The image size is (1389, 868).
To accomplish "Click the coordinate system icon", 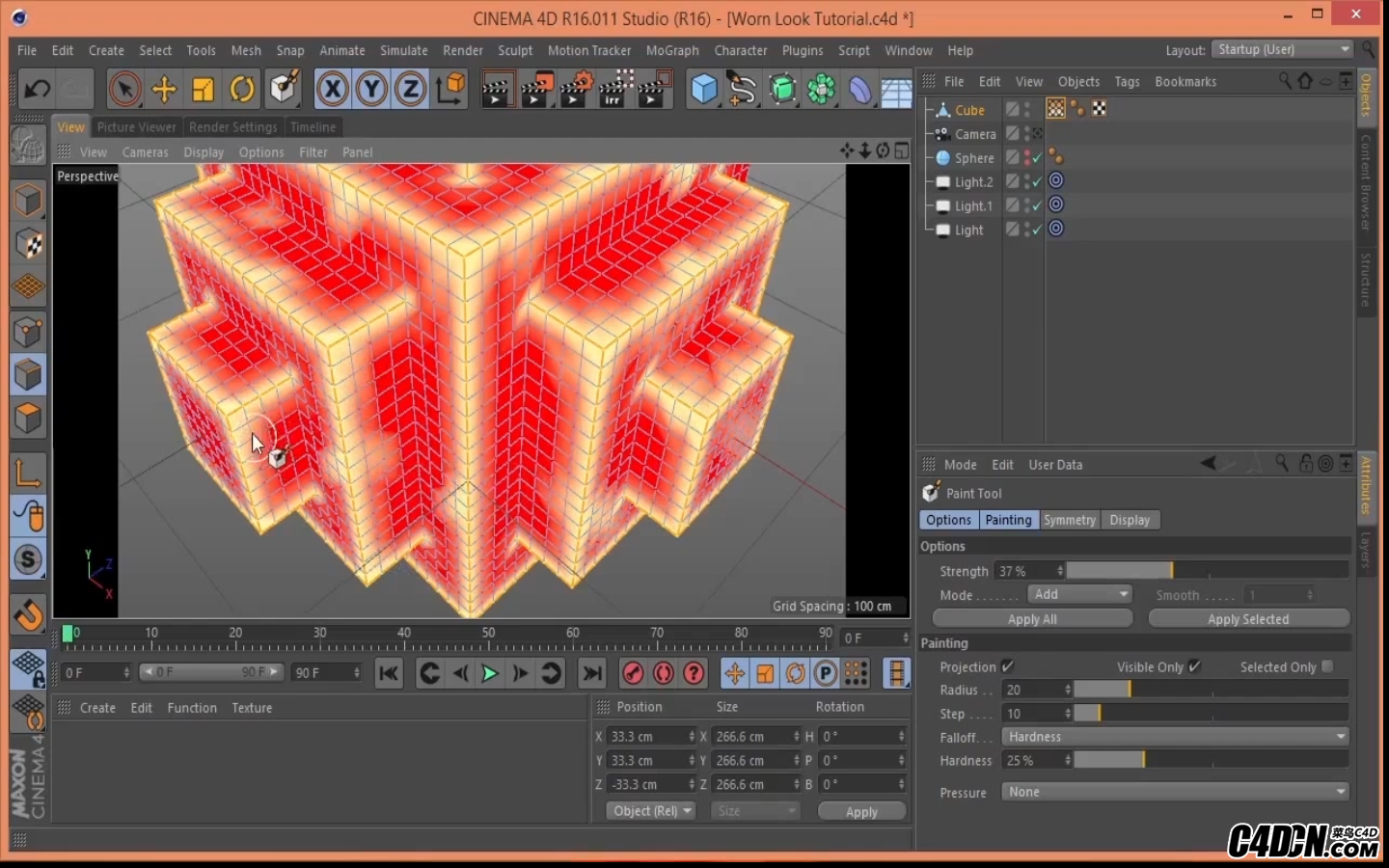I will [450, 90].
